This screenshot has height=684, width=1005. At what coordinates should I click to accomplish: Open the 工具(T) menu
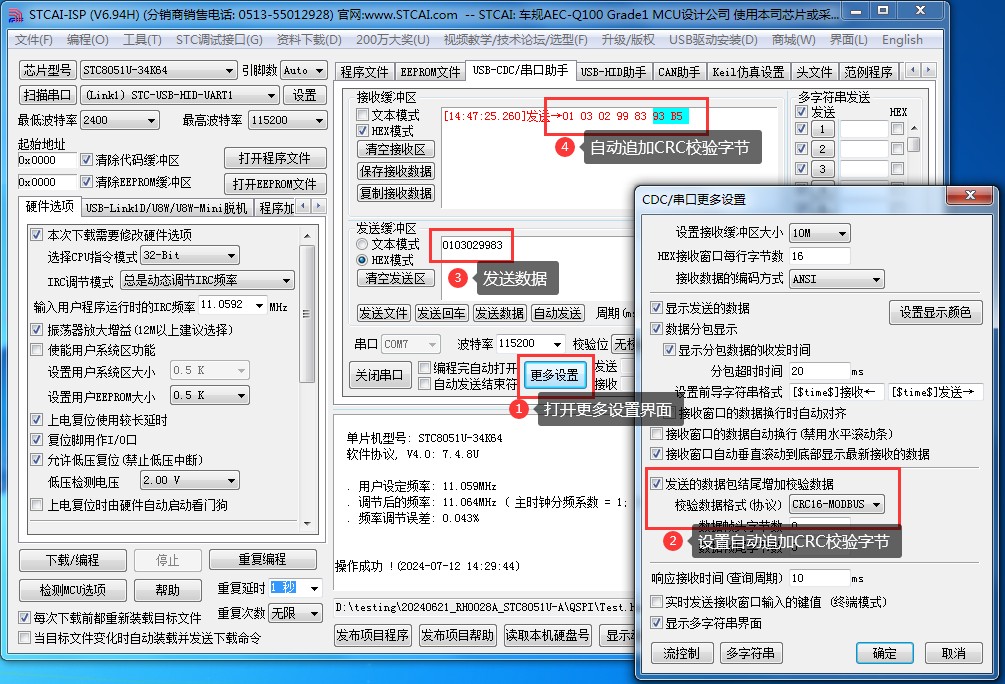click(142, 40)
